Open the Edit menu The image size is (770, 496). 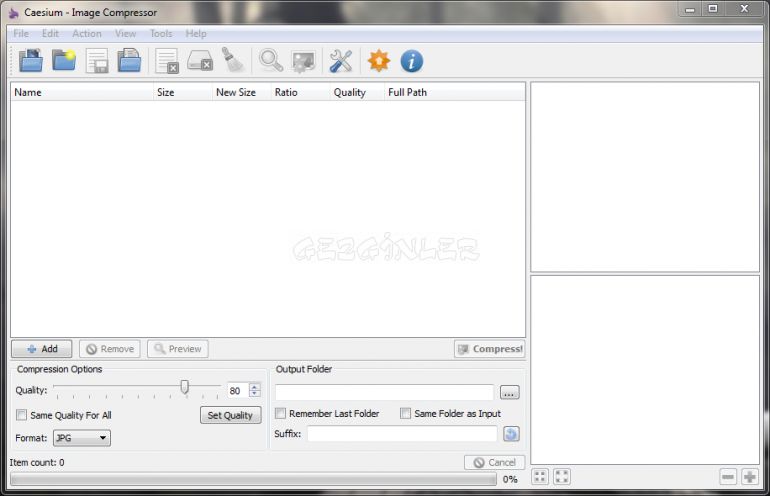(x=50, y=33)
